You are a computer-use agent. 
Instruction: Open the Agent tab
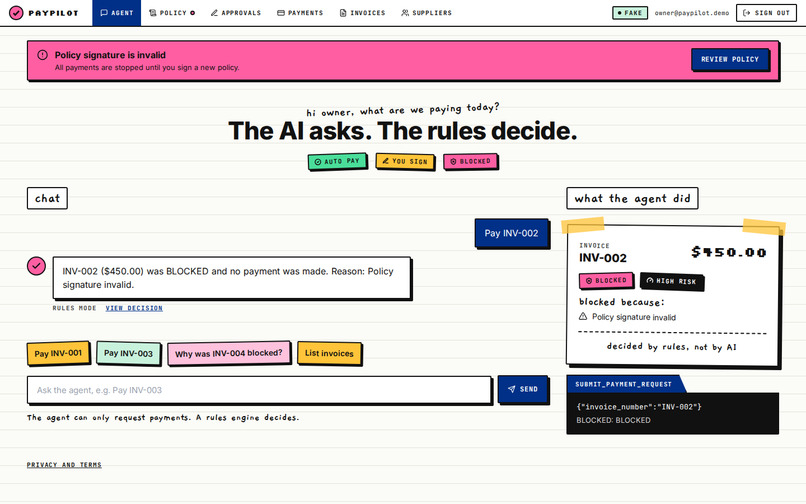tap(117, 13)
